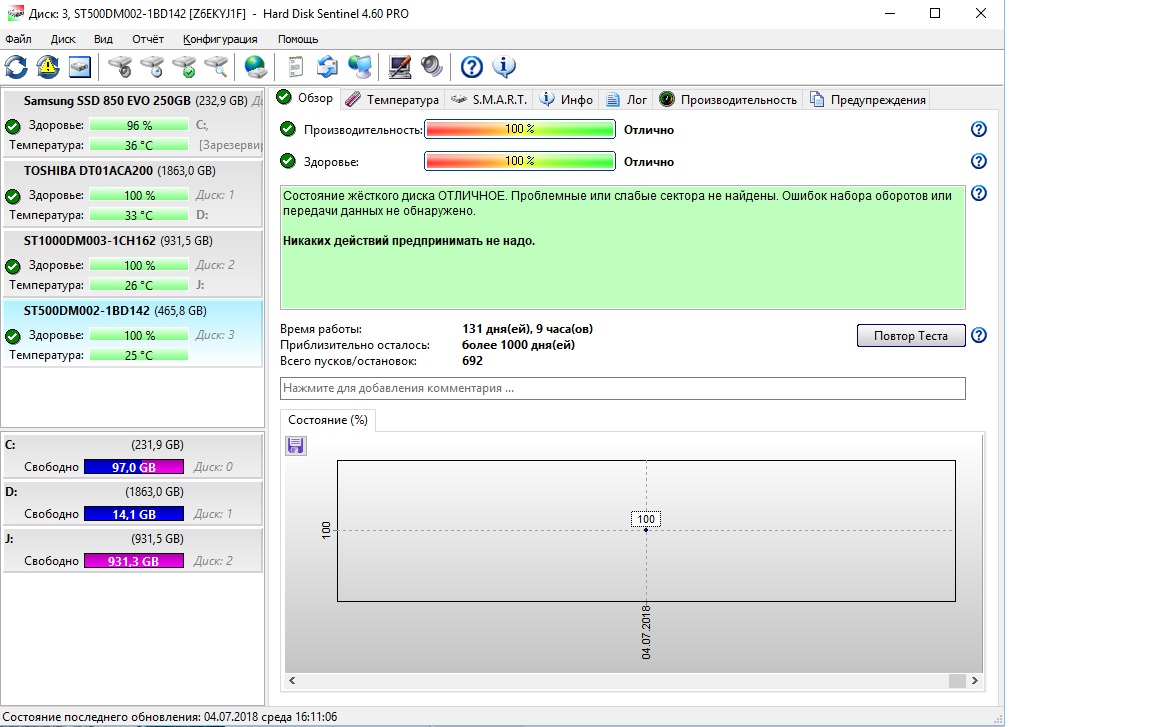The image size is (1152, 727).
Task: Click the disk with speaker acoustic toolbar icon
Action: [120, 67]
